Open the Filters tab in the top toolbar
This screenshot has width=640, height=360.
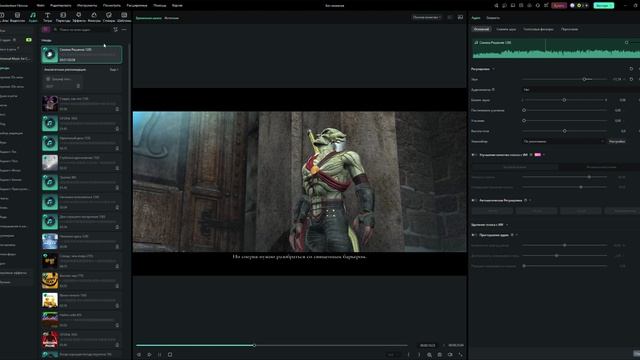click(x=94, y=17)
